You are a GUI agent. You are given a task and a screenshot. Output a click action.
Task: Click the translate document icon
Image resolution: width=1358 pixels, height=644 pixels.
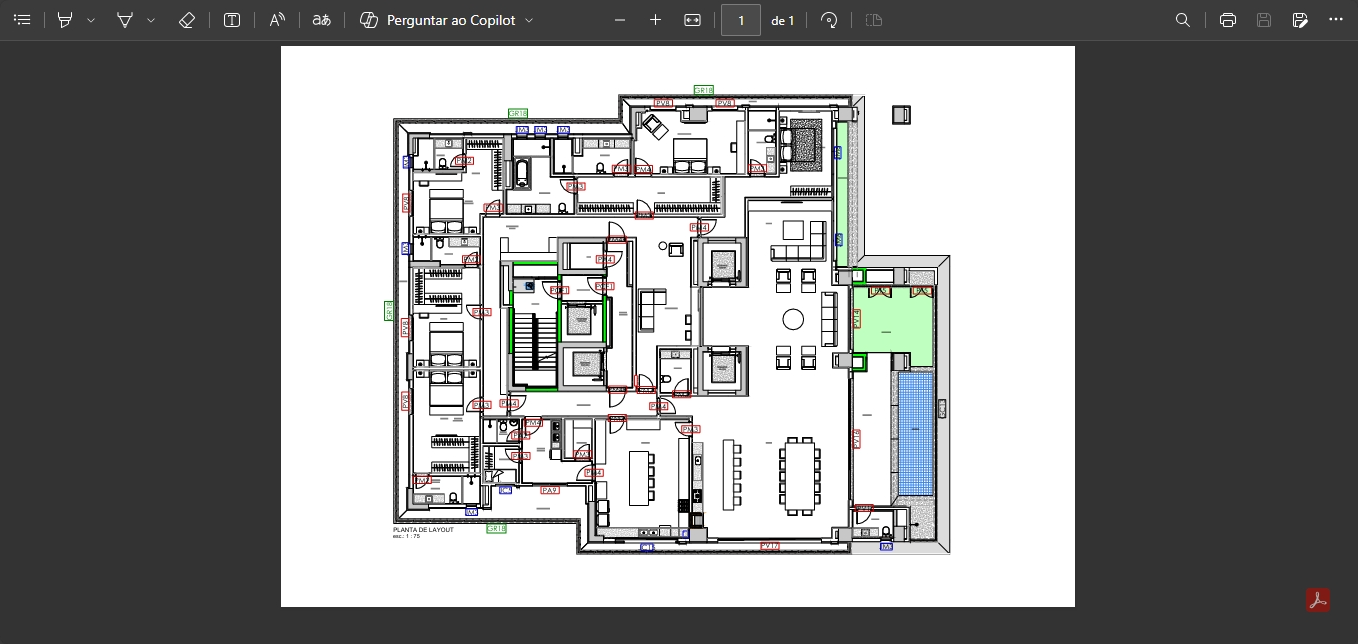[x=321, y=20]
